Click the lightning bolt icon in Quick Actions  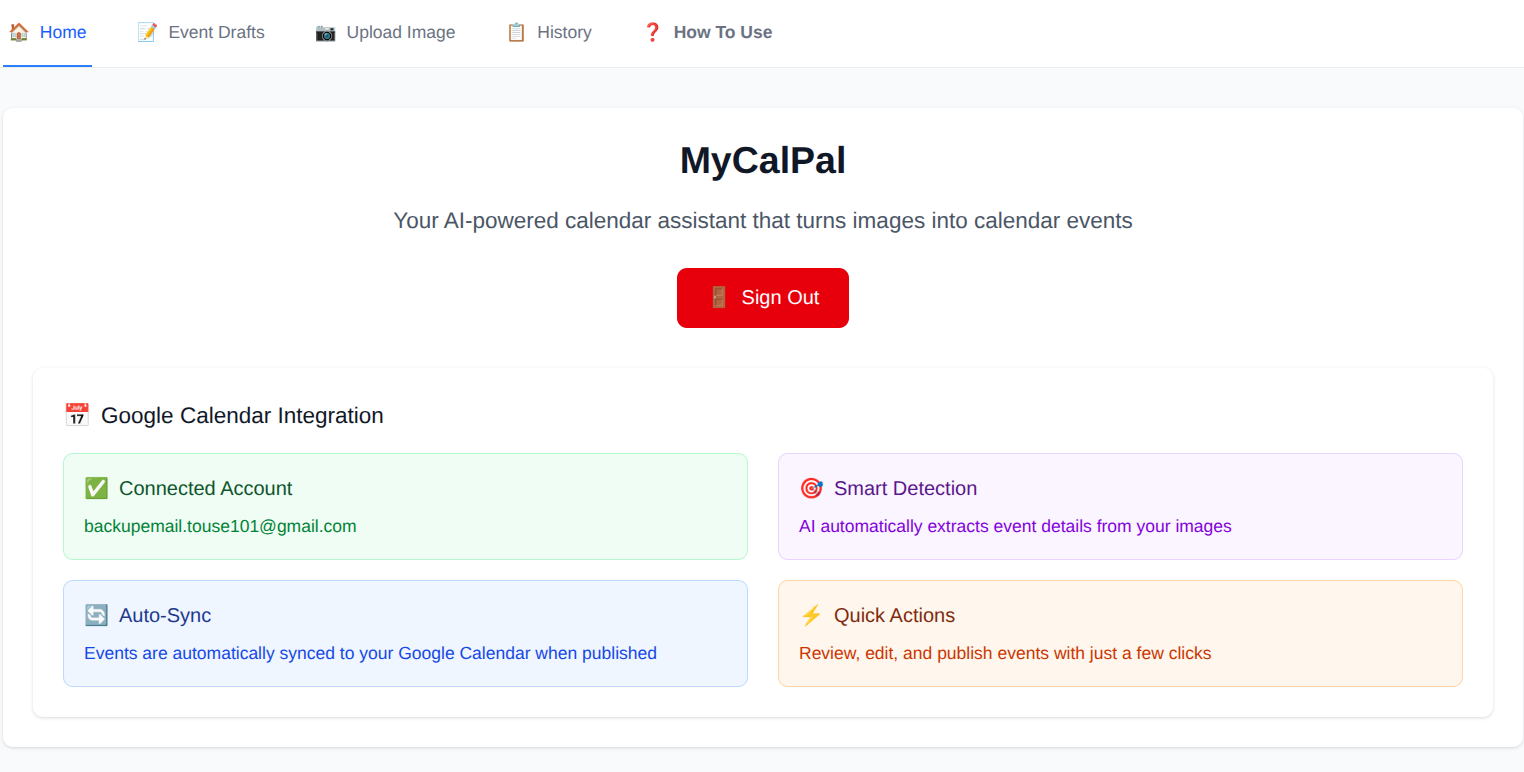811,615
